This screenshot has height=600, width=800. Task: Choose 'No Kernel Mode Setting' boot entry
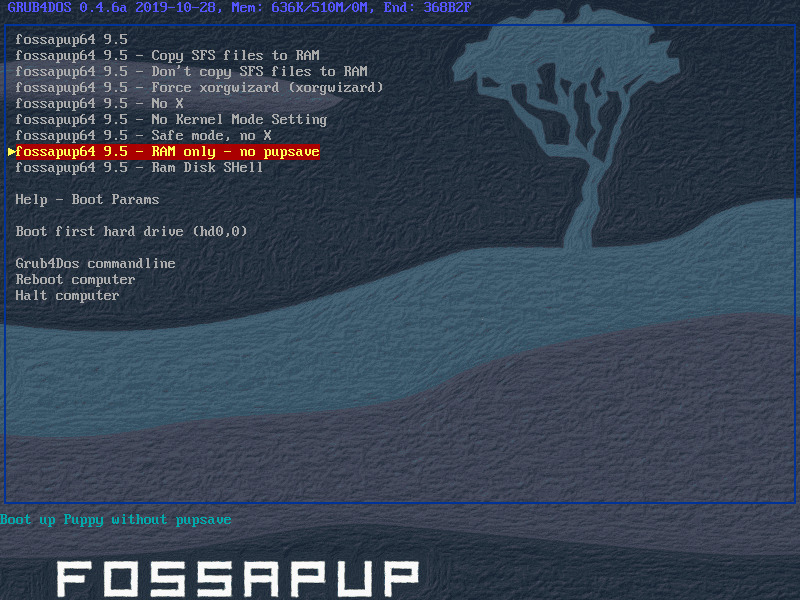point(171,119)
